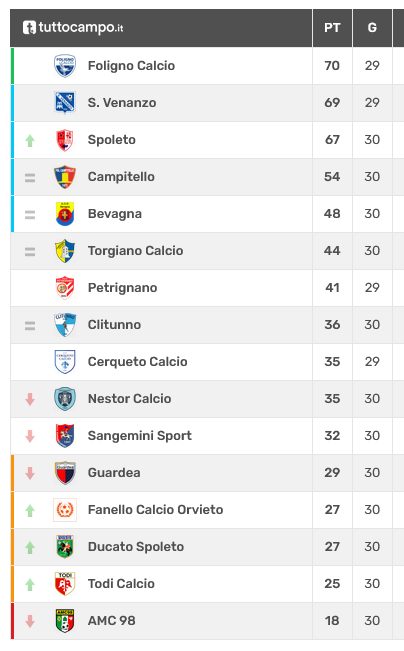Viewport: 404px width, 651px height.
Task: Click the Fanello Calcio Orvieto logo
Action: click(x=65, y=509)
